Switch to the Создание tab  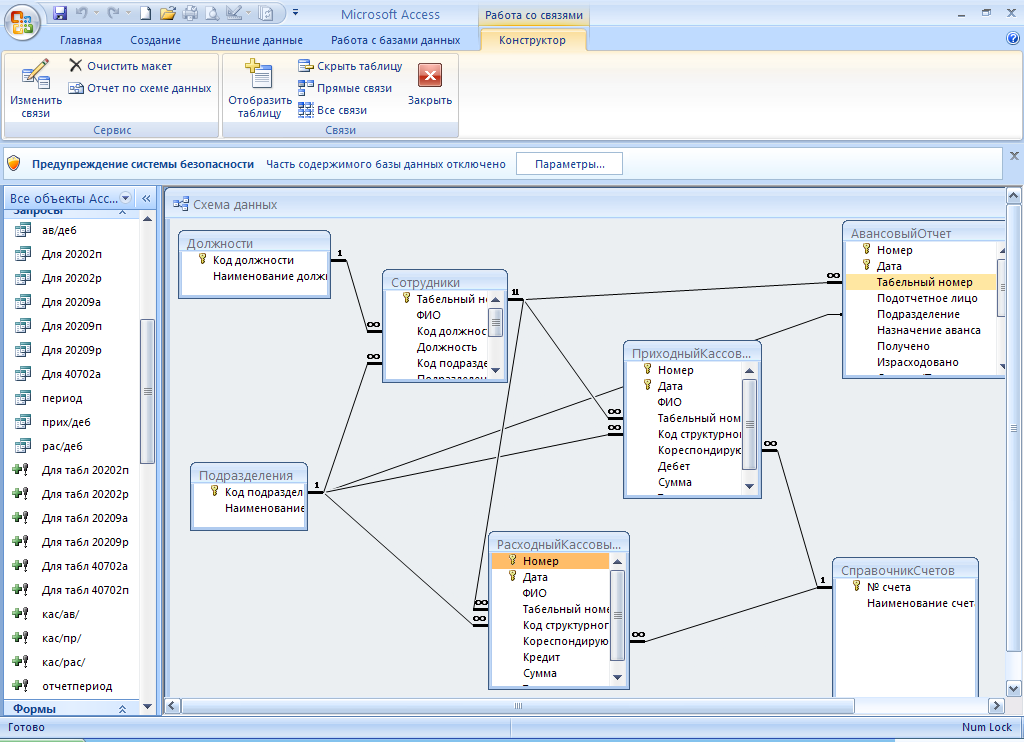pos(155,40)
